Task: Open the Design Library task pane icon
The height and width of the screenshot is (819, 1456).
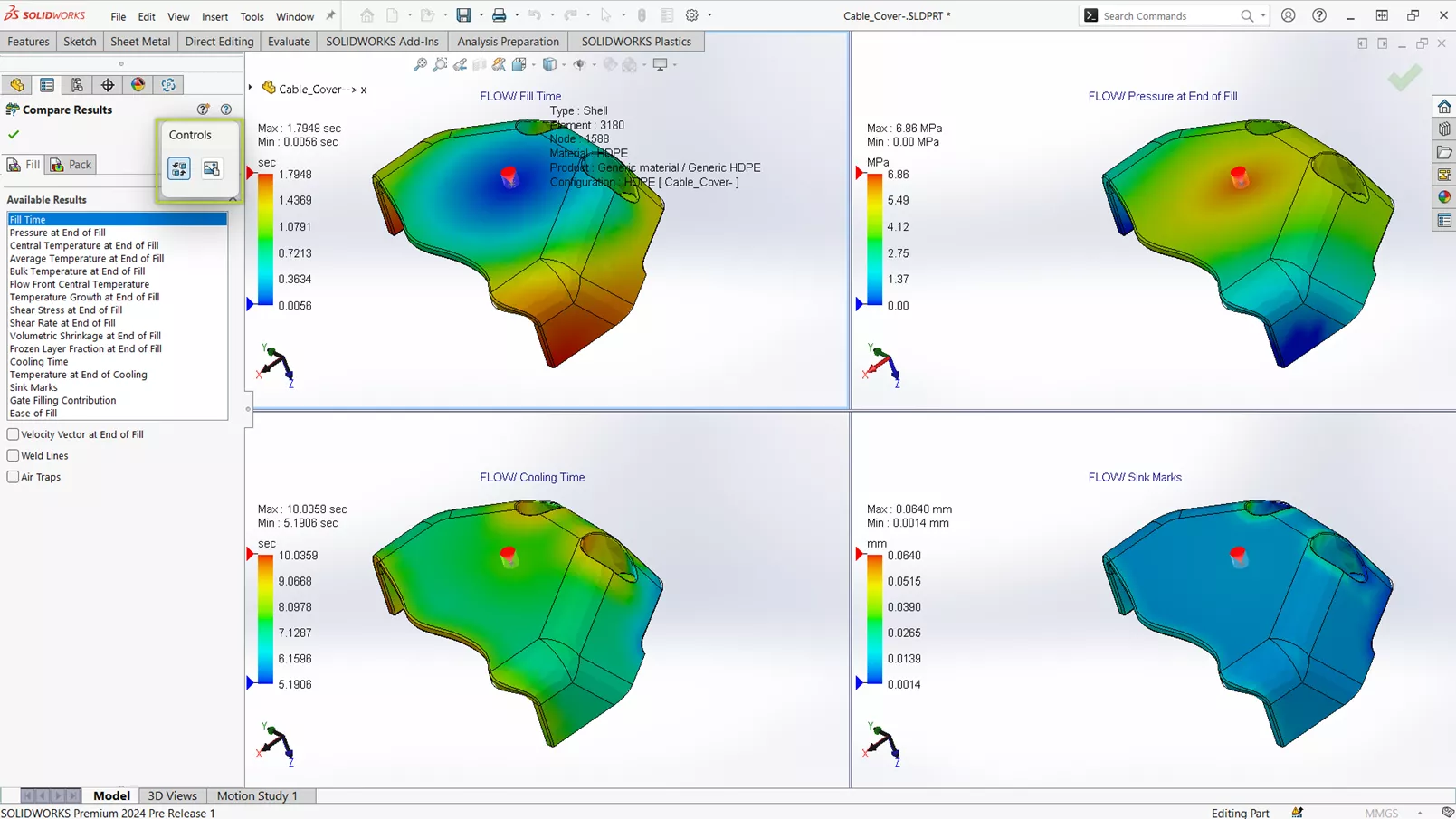Action: (x=1444, y=129)
